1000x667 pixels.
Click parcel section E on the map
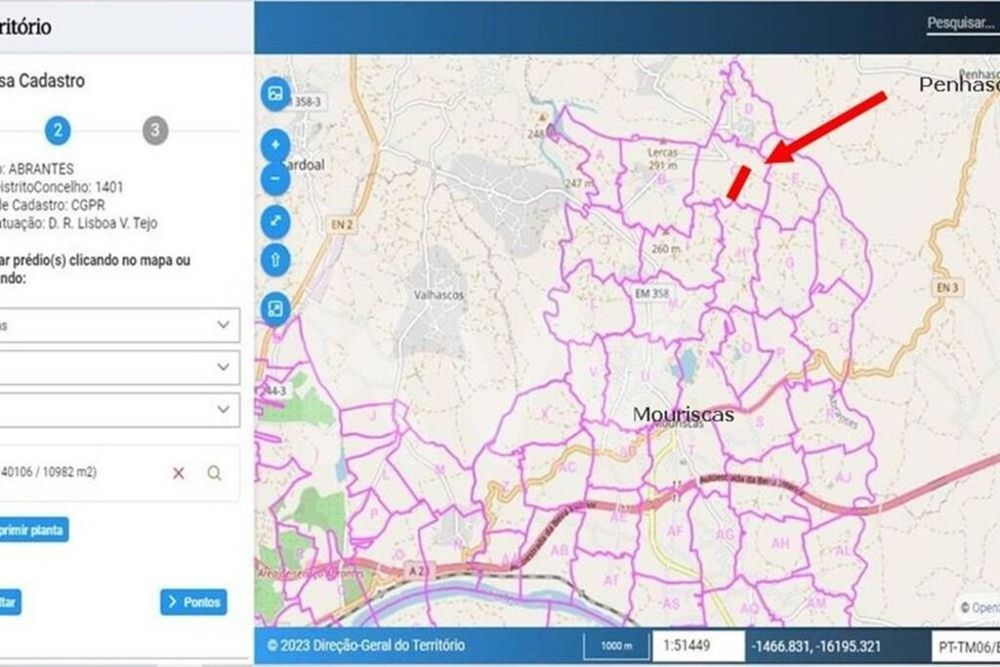(795, 178)
